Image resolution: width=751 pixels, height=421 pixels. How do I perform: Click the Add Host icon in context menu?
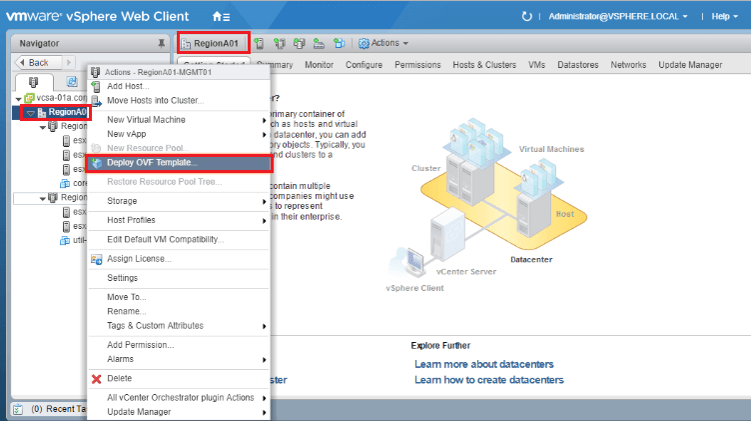click(96, 87)
